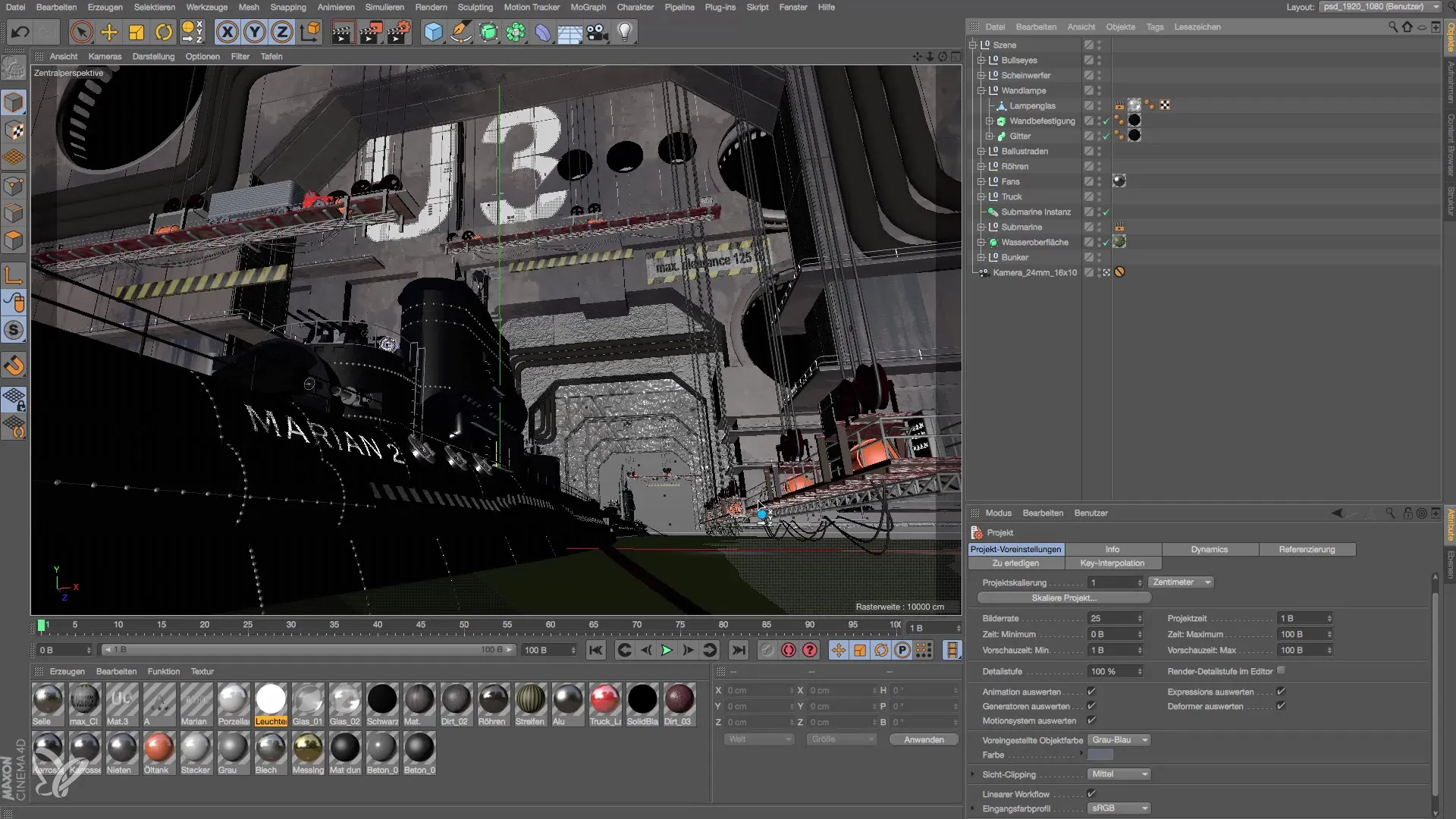Open the Deformer object palette
The image size is (1456, 819).
[x=543, y=32]
